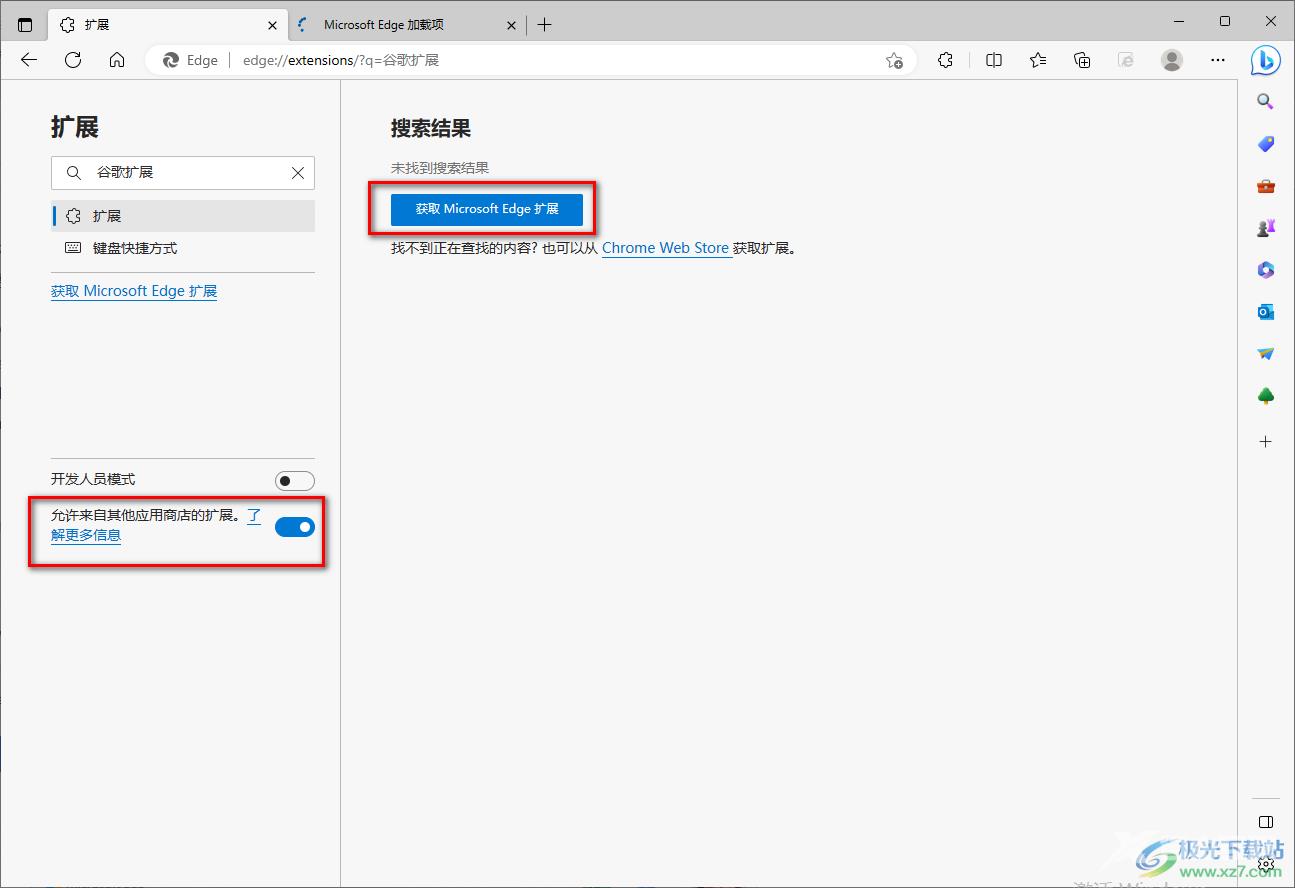Click the 搜索结果 heading
This screenshot has width=1295, height=888.
pyautogui.click(x=431, y=128)
